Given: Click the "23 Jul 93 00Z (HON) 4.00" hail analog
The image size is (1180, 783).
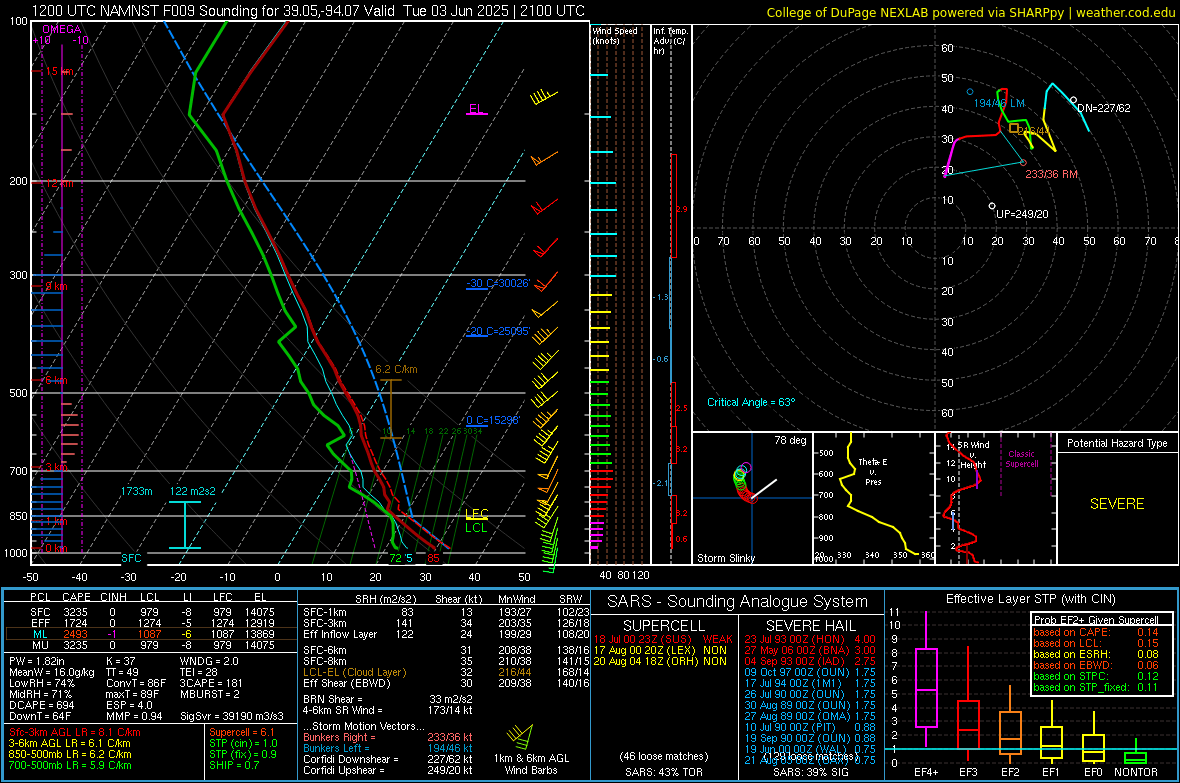Looking at the screenshot, I should click(x=810, y=639).
